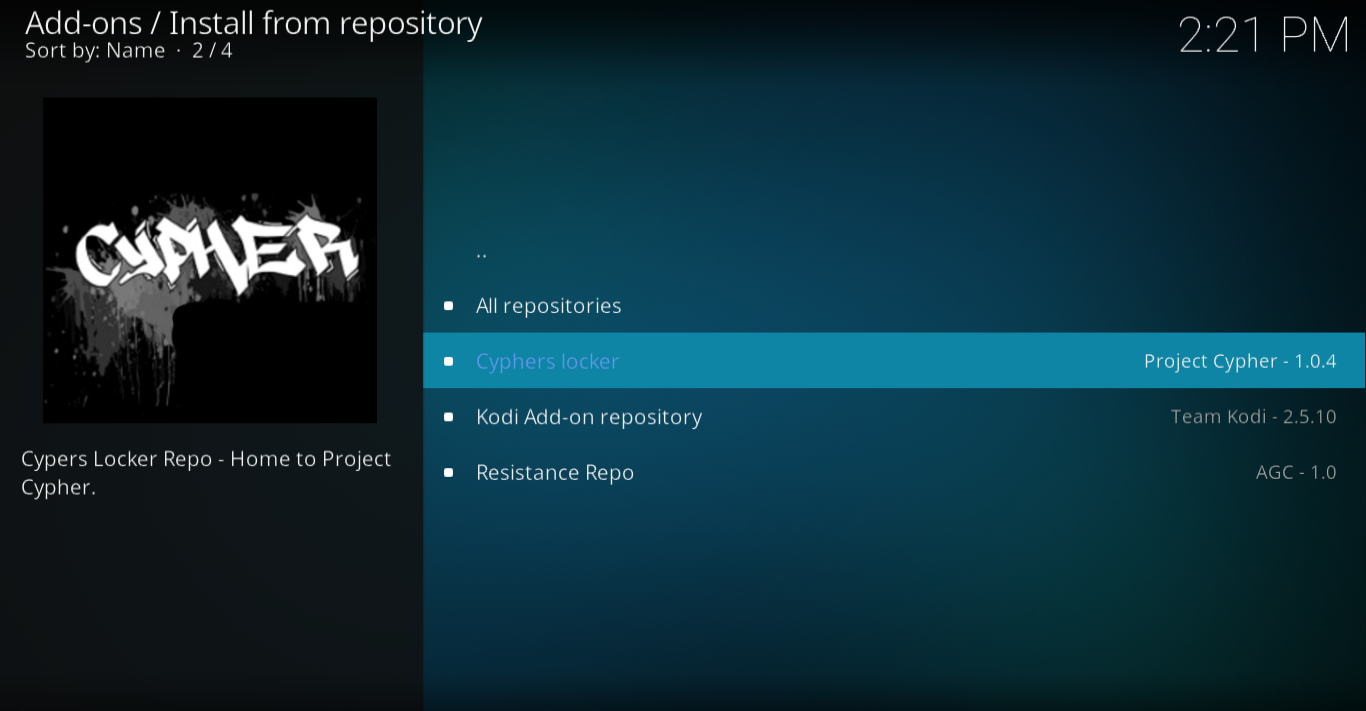
Task: Click the 'Sort by: Name' label
Action: pos(95,50)
